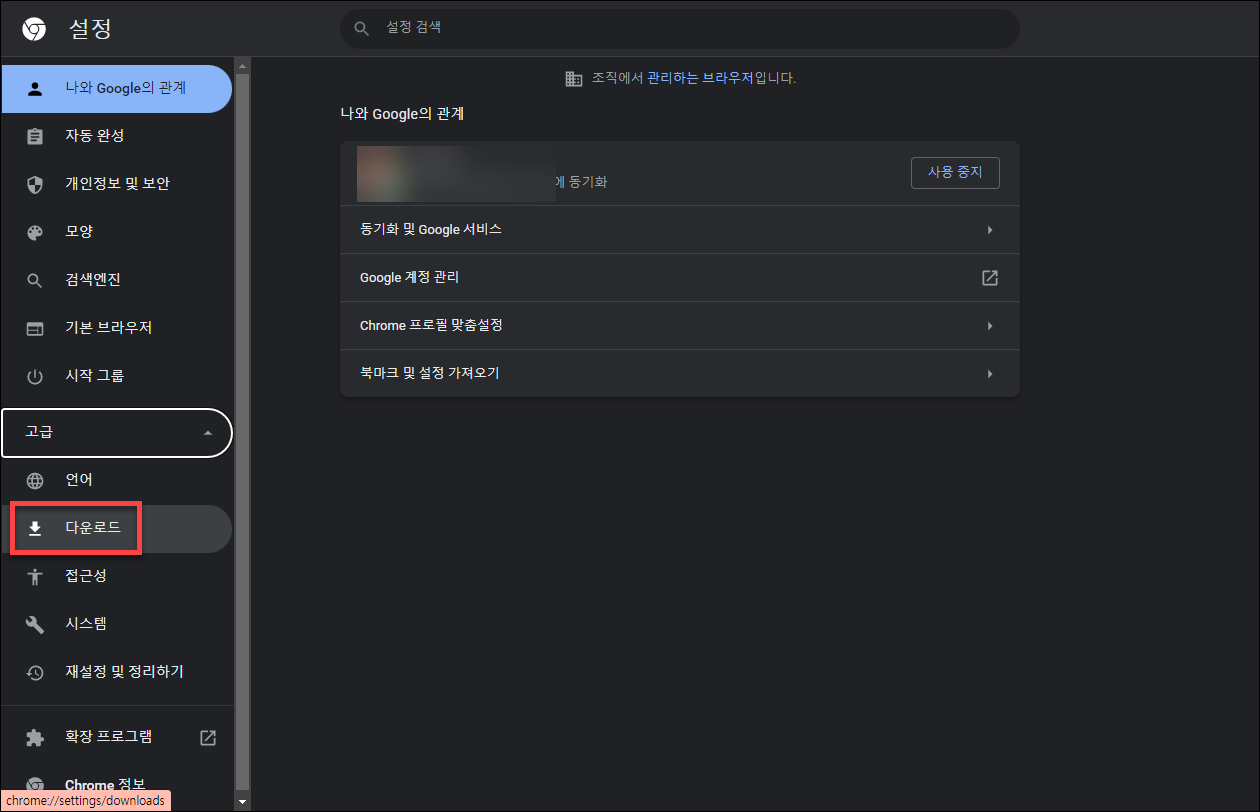Click the clipboard icon for 자동 완성
This screenshot has height=812, width=1260.
point(35,136)
